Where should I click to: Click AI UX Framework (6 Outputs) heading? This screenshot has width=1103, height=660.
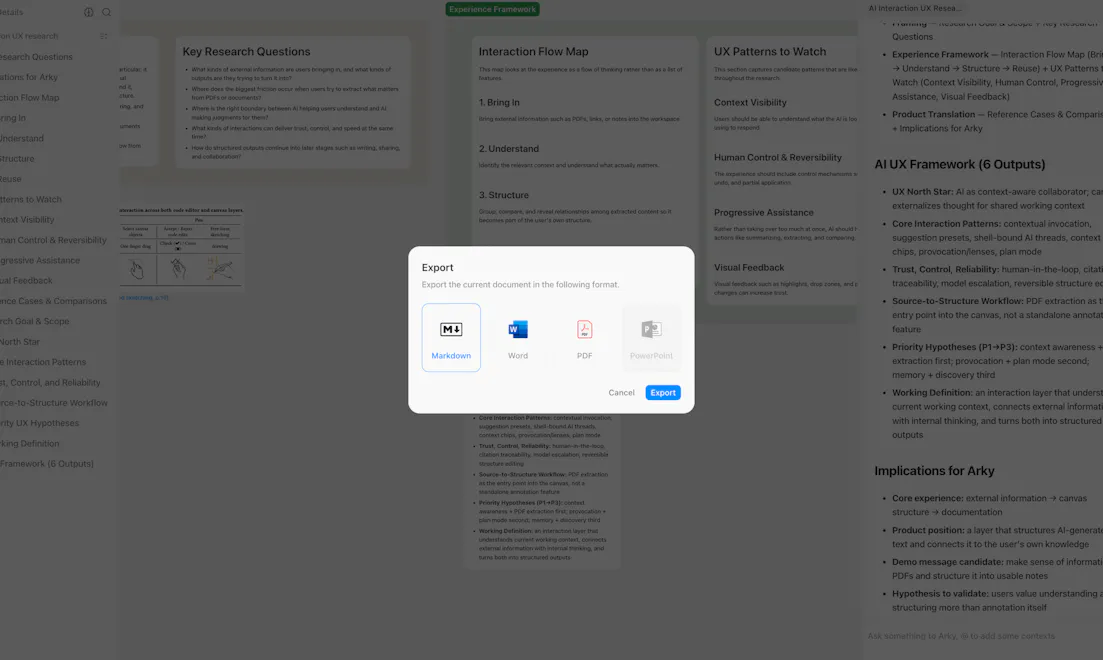[x=959, y=164]
